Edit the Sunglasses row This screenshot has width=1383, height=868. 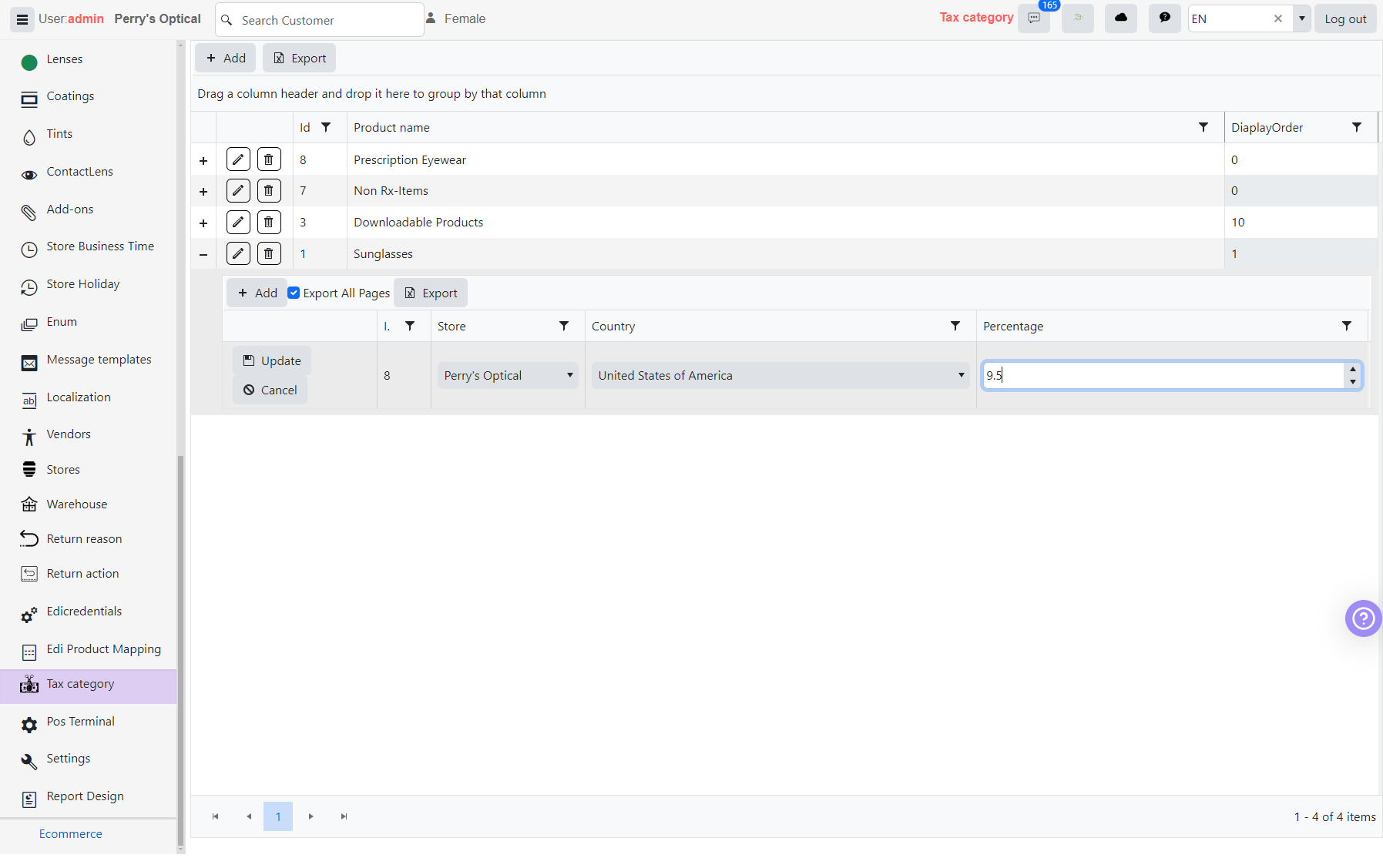(x=238, y=253)
